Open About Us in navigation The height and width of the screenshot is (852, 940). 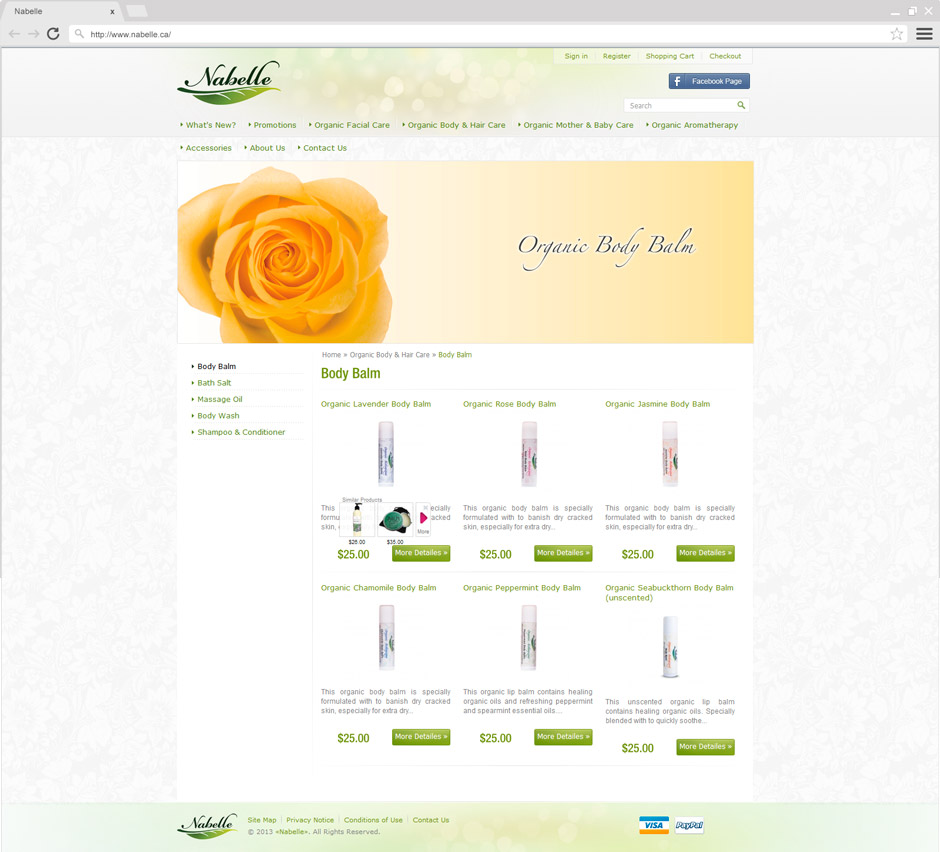point(267,148)
